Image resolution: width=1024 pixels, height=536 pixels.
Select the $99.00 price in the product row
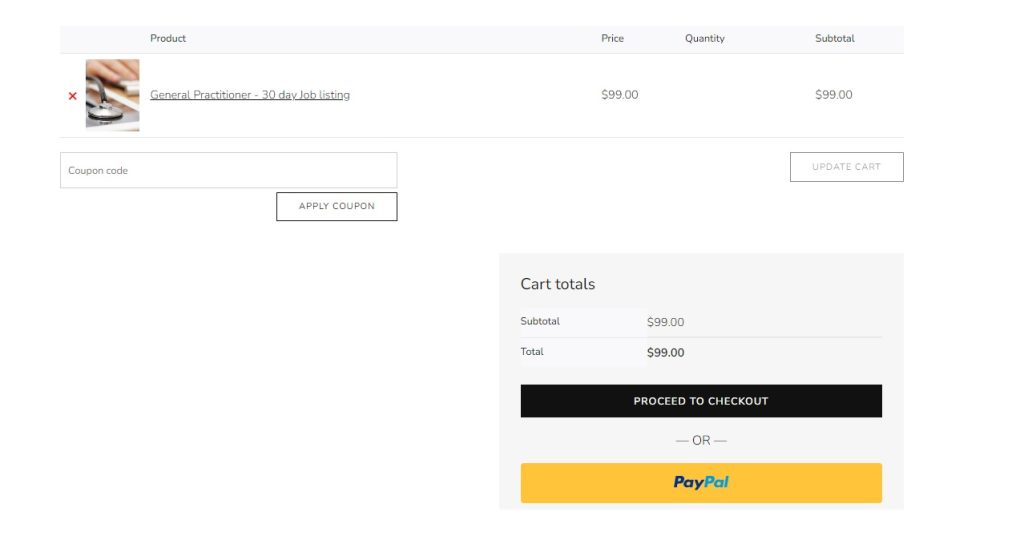[x=619, y=95]
